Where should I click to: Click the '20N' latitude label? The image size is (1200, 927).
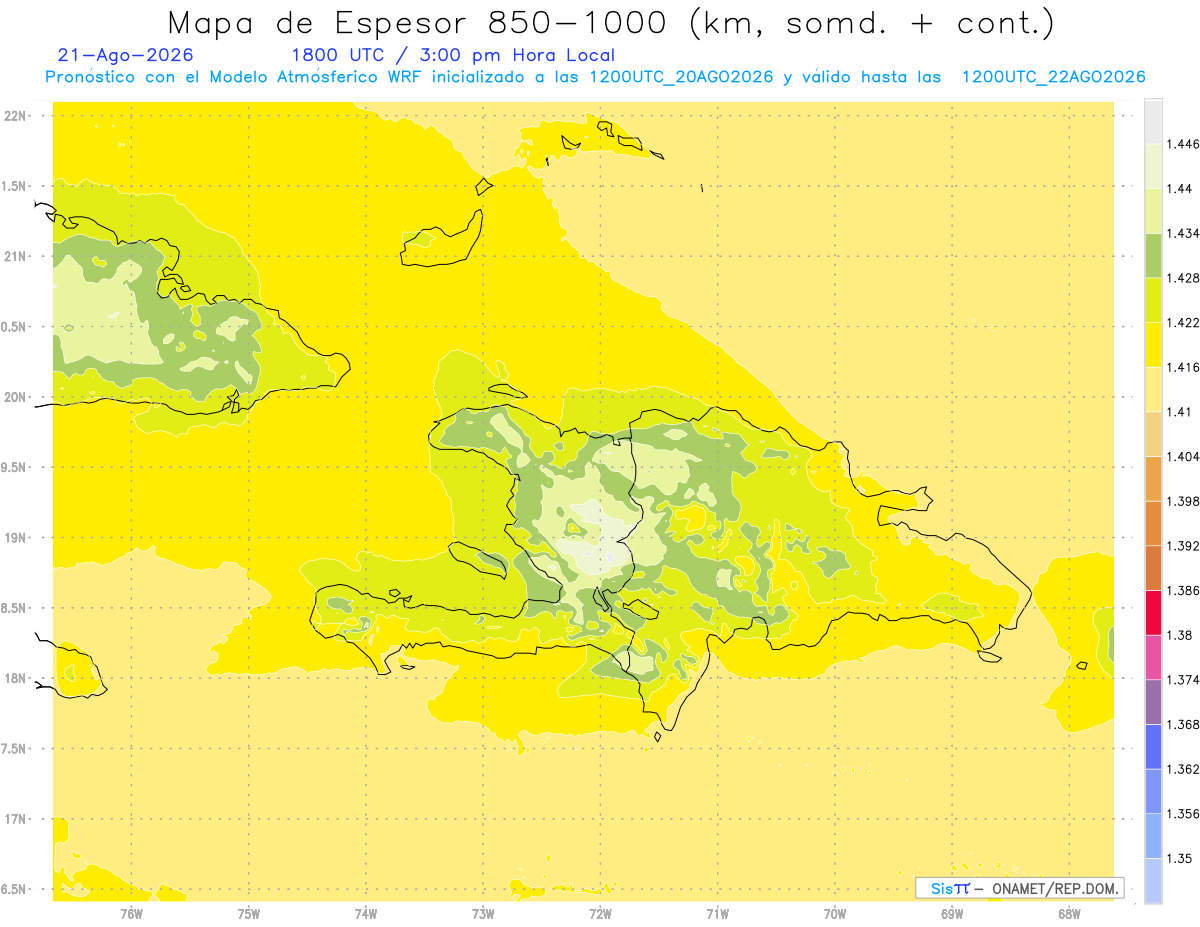tap(17, 397)
